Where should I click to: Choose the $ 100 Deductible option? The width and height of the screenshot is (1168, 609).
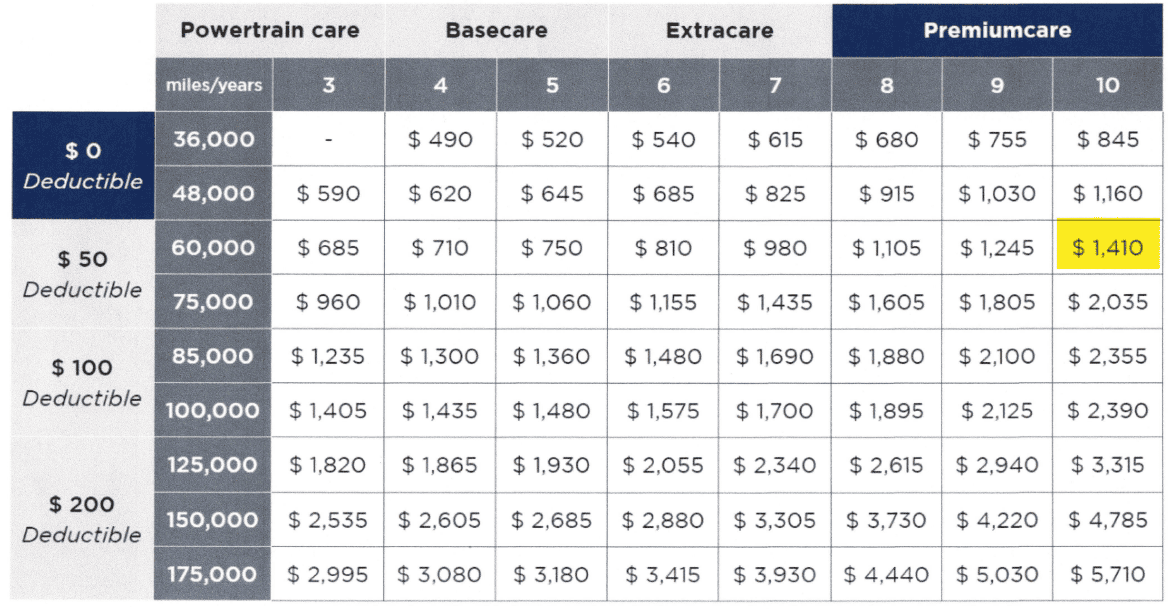(x=83, y=382)
